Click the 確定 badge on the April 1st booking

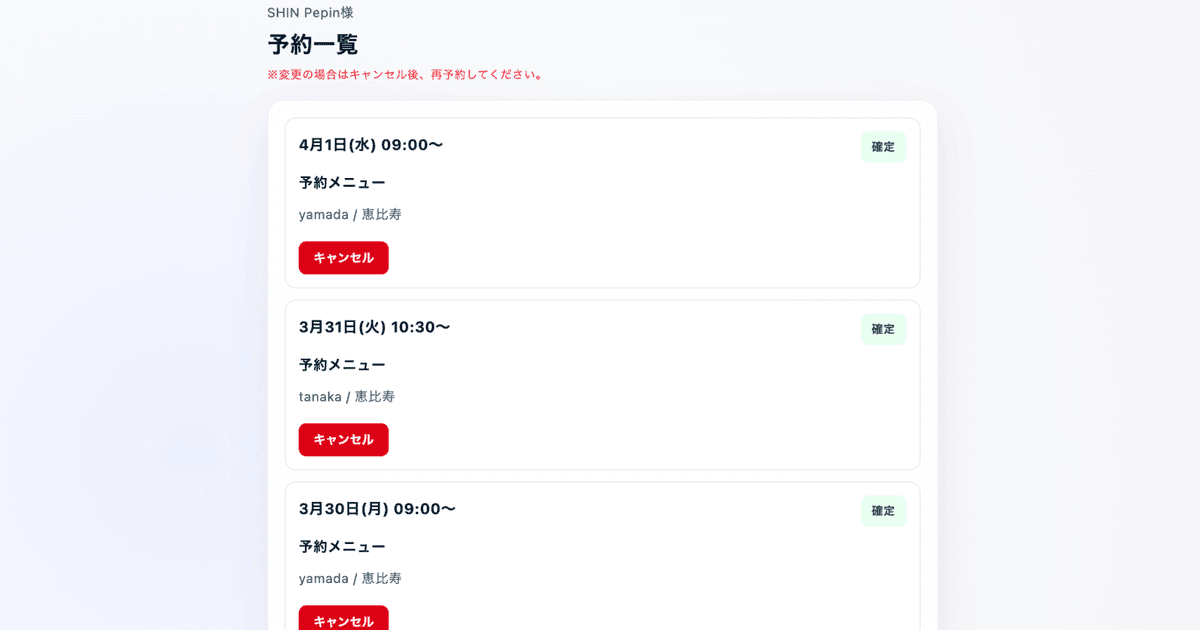point(883,147)
